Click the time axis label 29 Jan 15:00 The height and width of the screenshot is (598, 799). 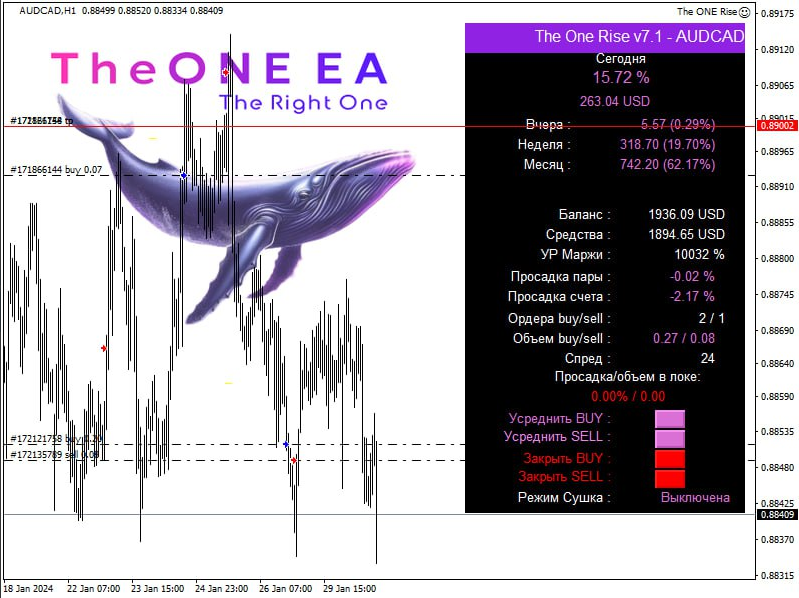pos(350,588)
